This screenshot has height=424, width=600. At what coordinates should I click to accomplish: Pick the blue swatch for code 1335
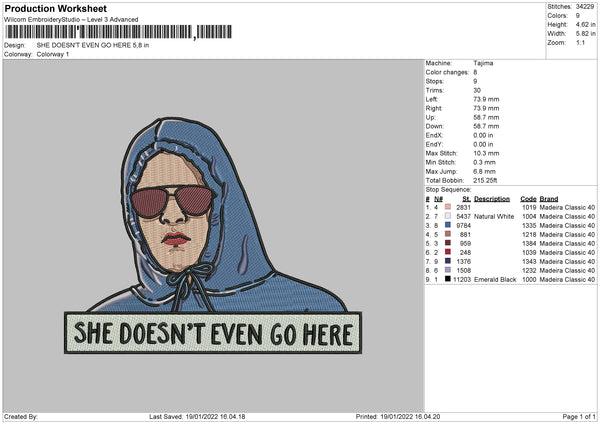pos(447,225)
